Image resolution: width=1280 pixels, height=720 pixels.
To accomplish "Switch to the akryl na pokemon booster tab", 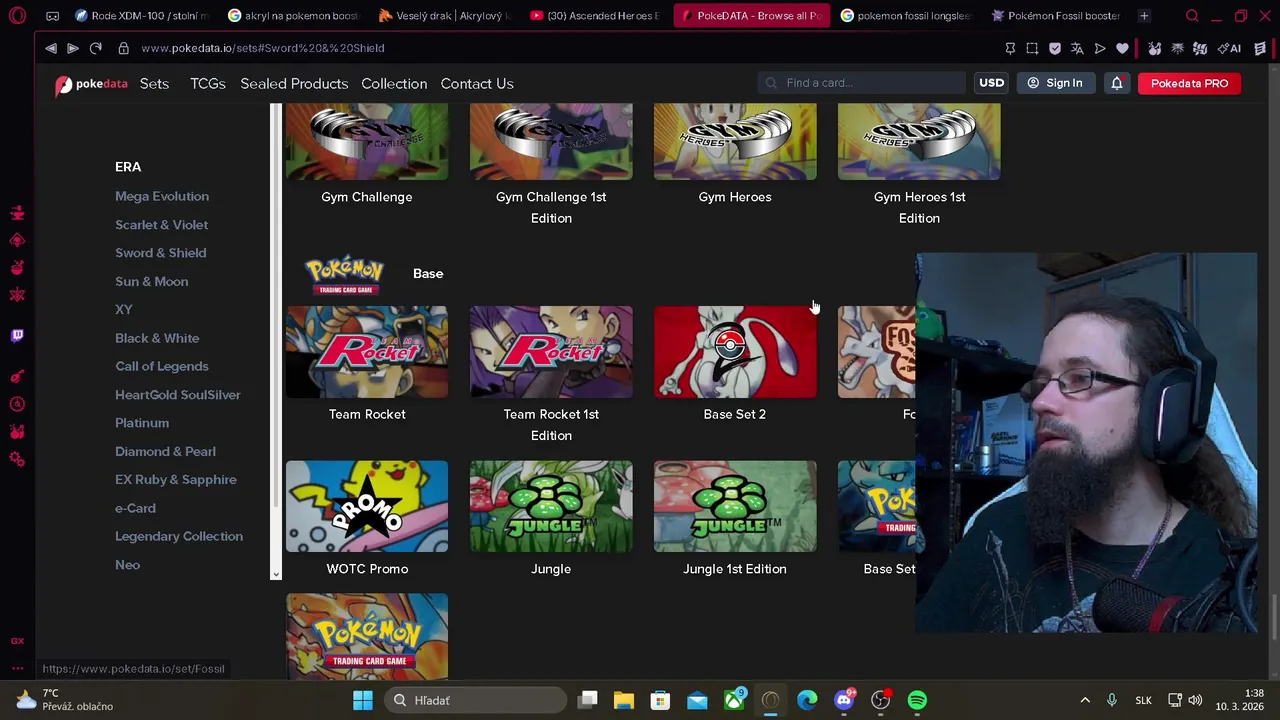I will tap(293, 16).
